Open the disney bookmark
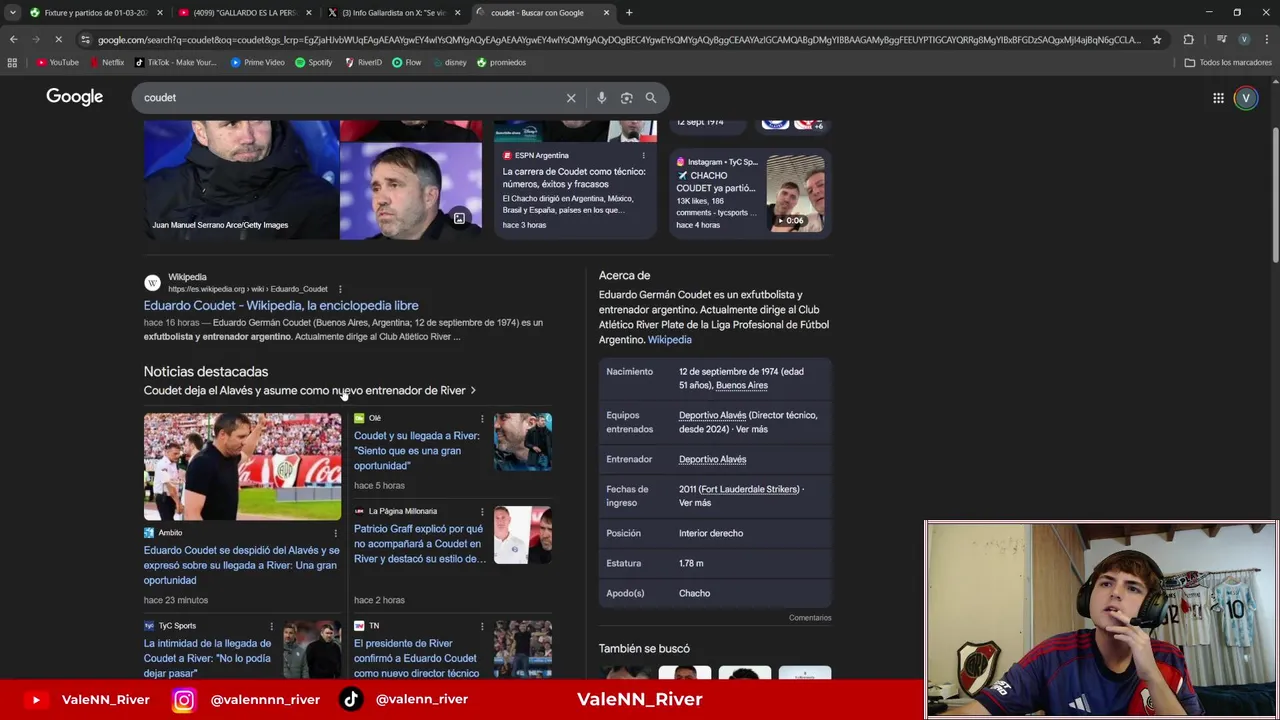Viewport: 1280px width, 720px height. pyautogui.click(x=449, y=62)
